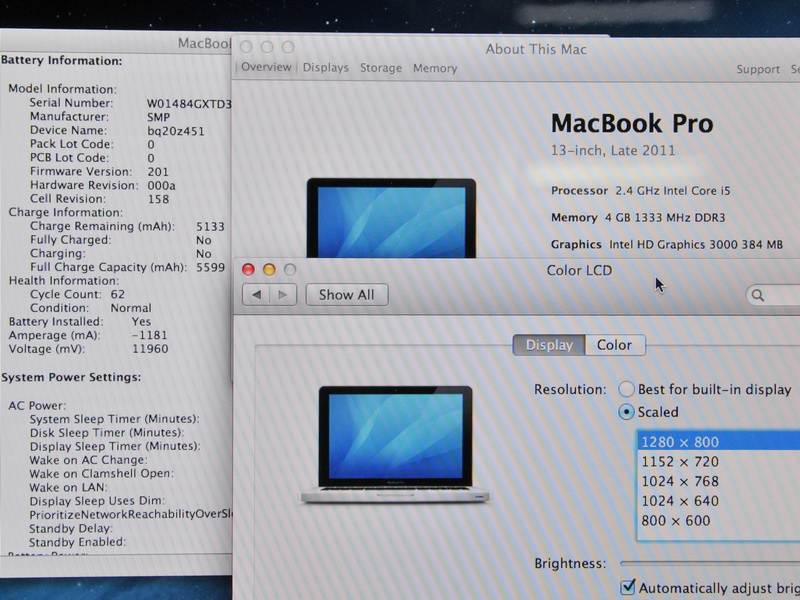The height and width of the screenshot is (600, 800).
Task: Choose 1280 × 800 resolution
Action: click(718, 442)
